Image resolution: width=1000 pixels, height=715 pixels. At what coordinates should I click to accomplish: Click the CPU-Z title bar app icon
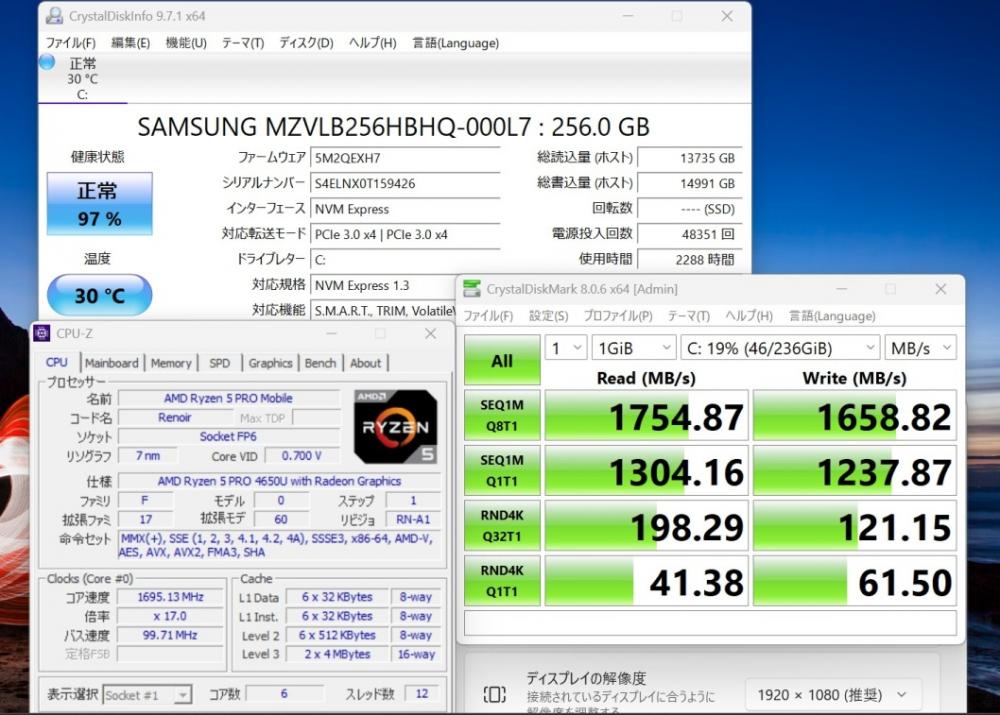coord(42,333)
